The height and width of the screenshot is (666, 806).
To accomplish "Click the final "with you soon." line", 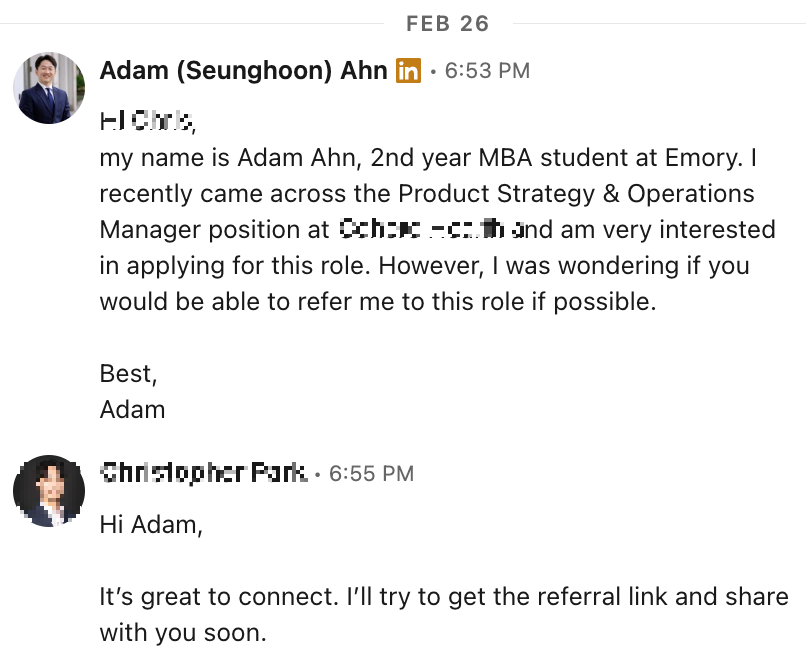I will tap(183, 633).
